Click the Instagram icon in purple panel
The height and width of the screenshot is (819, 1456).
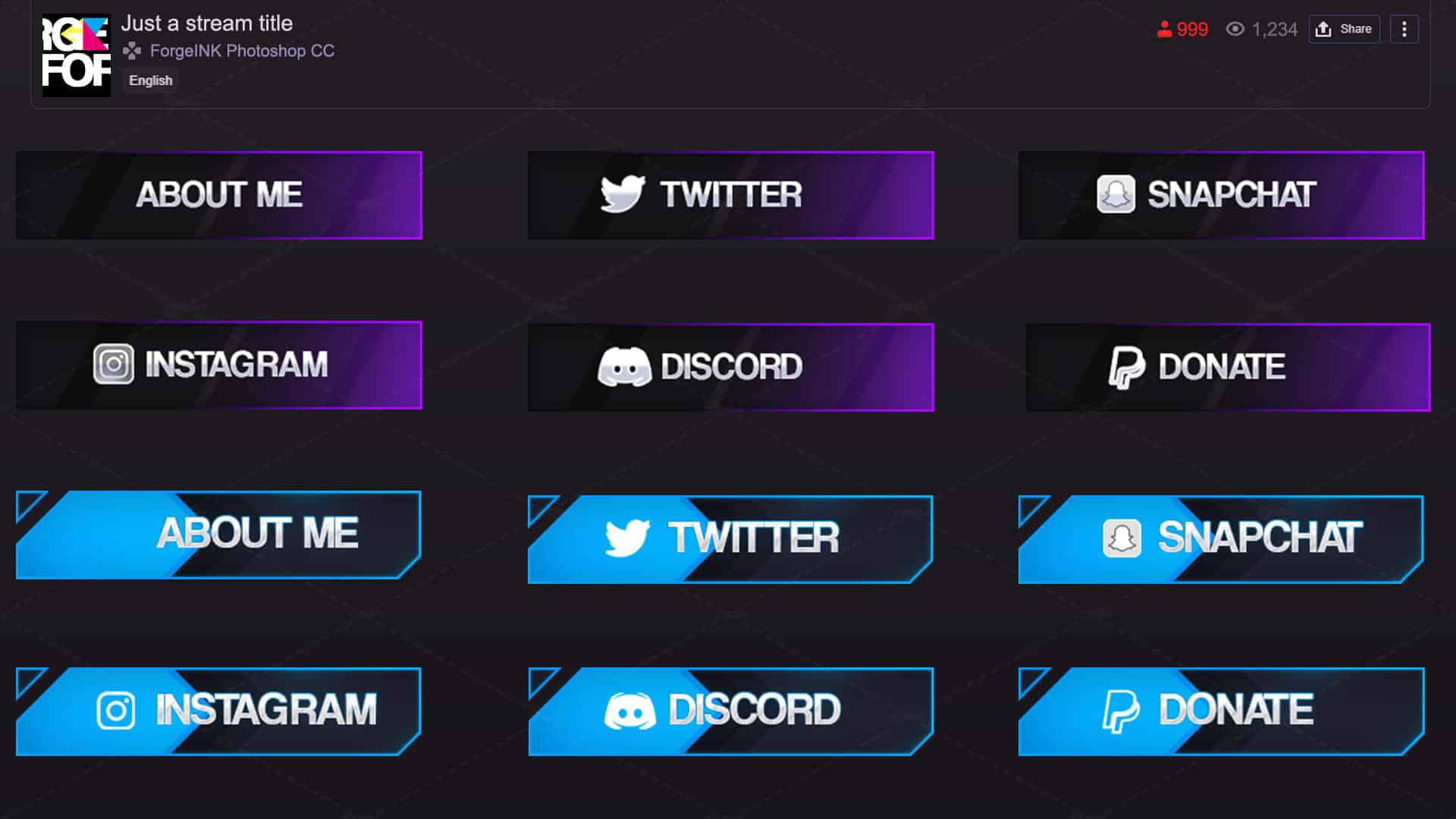pos(113,364)
